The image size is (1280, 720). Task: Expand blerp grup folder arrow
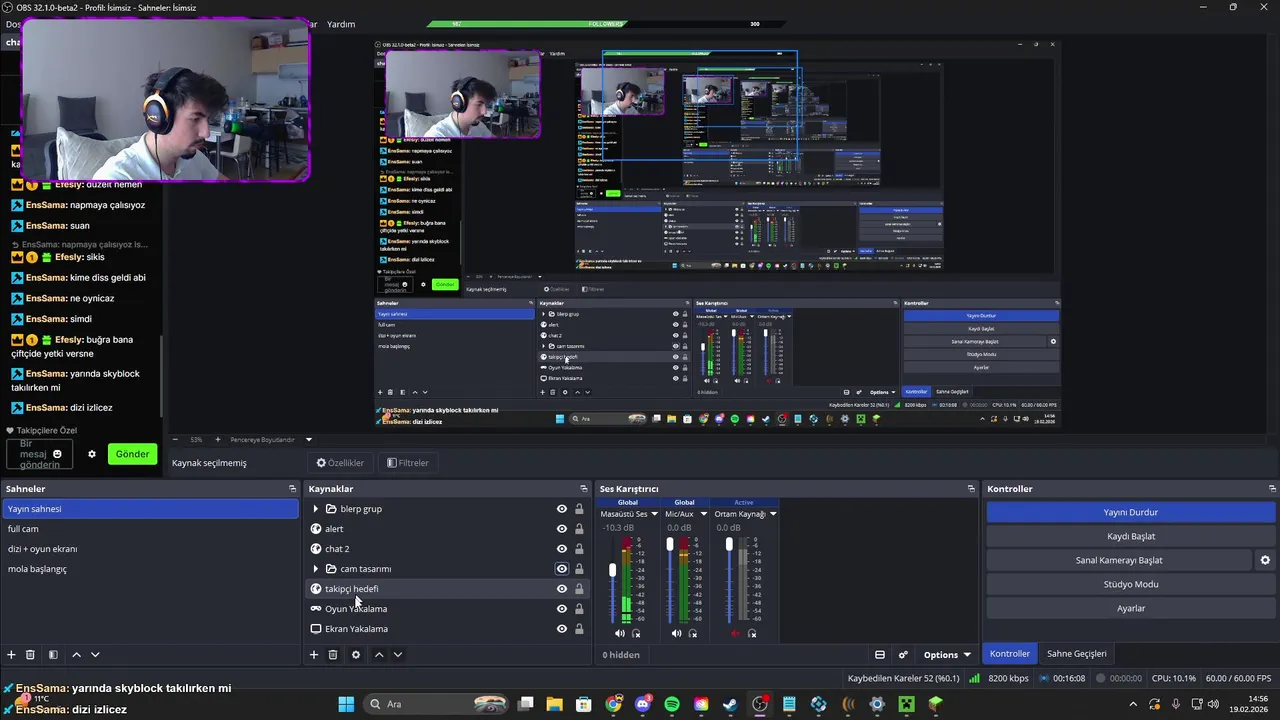(x=316, y=509)
